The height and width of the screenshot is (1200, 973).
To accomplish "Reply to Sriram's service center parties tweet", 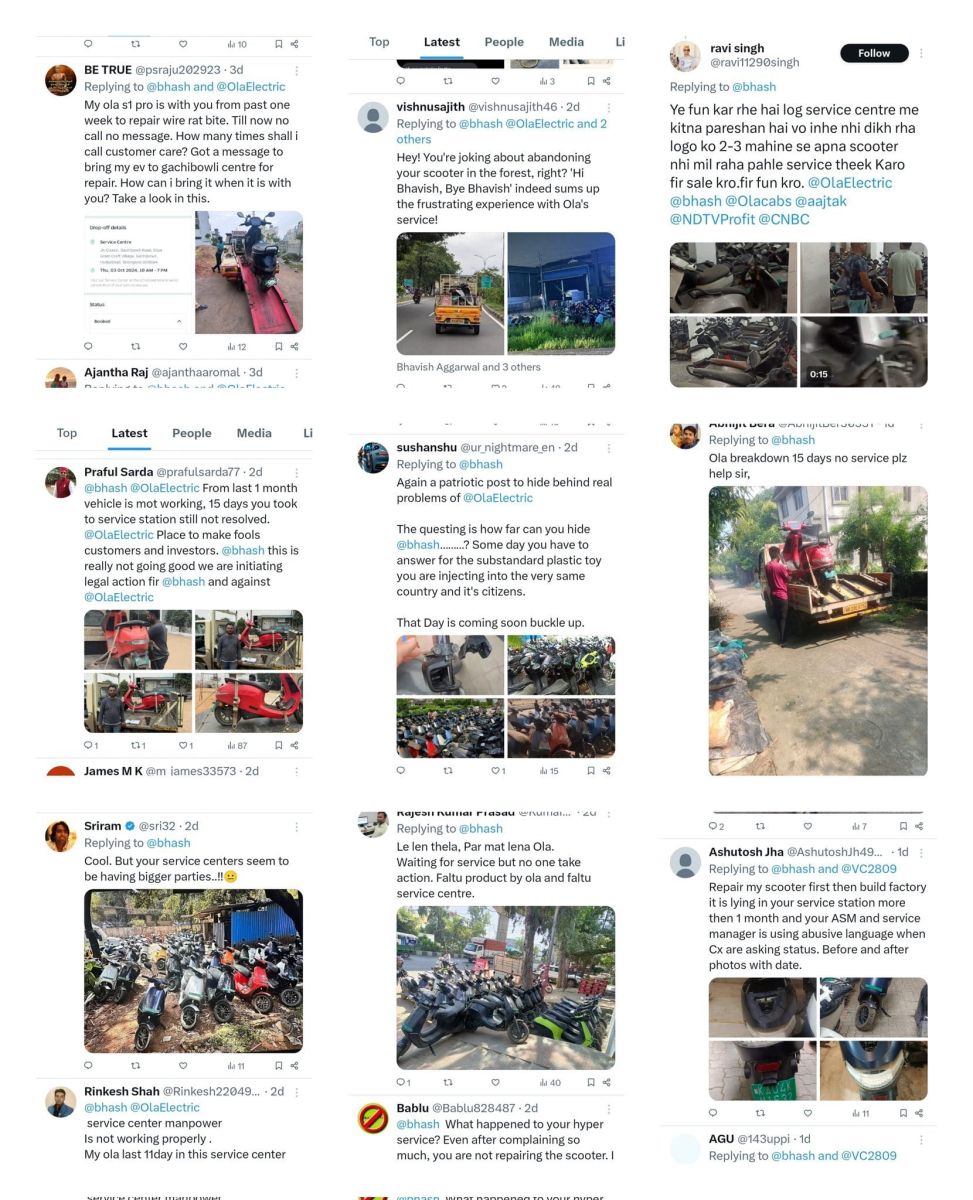I will point(88,1065).
